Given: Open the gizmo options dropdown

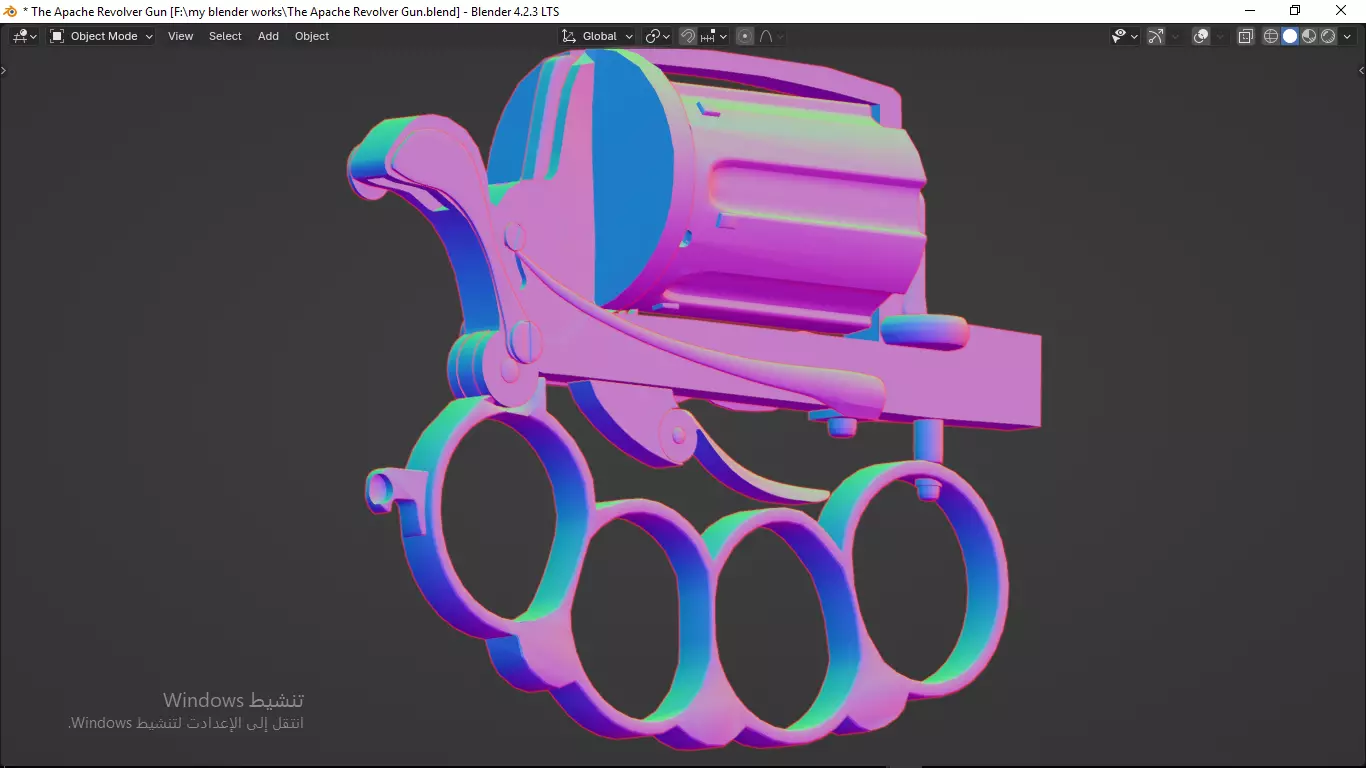Looking at the screenshot, I should pos(1175,36).
